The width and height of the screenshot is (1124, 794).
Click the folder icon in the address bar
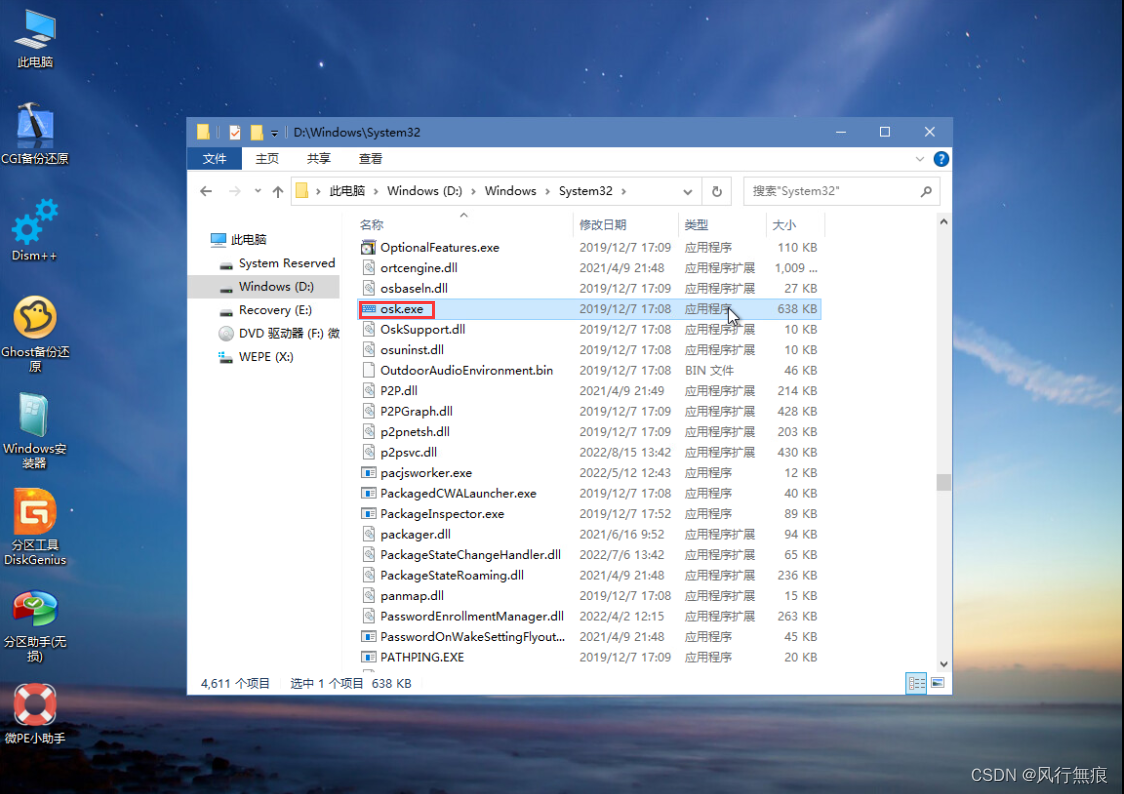[x=302, y=191]
